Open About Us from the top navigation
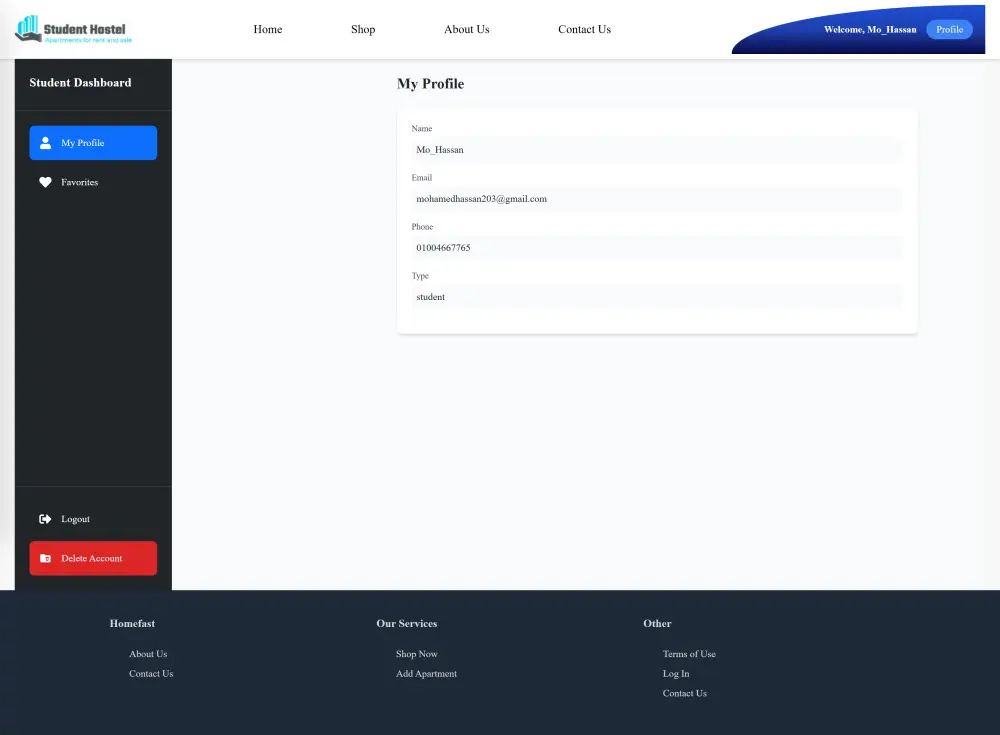The image size is (1000, 735). (x=466, y=29)
